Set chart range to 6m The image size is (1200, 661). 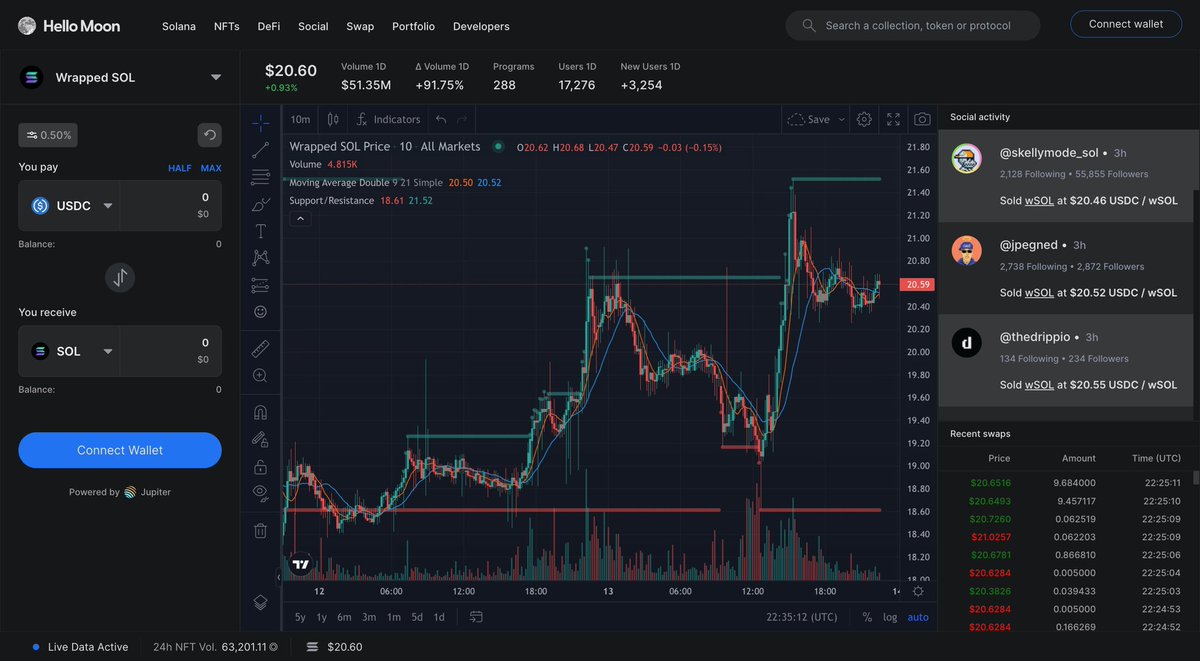pos(344,617)
